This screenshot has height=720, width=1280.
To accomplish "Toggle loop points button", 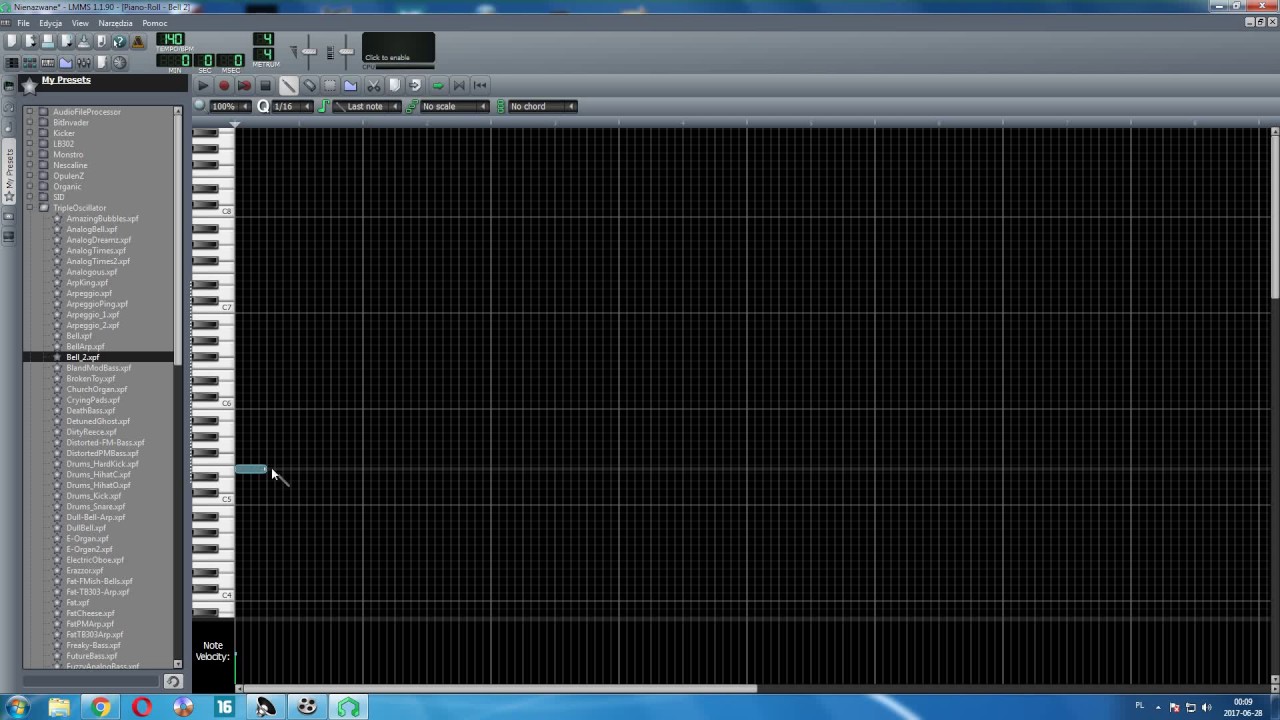I will pyautogui.click(x=459, y=85).
